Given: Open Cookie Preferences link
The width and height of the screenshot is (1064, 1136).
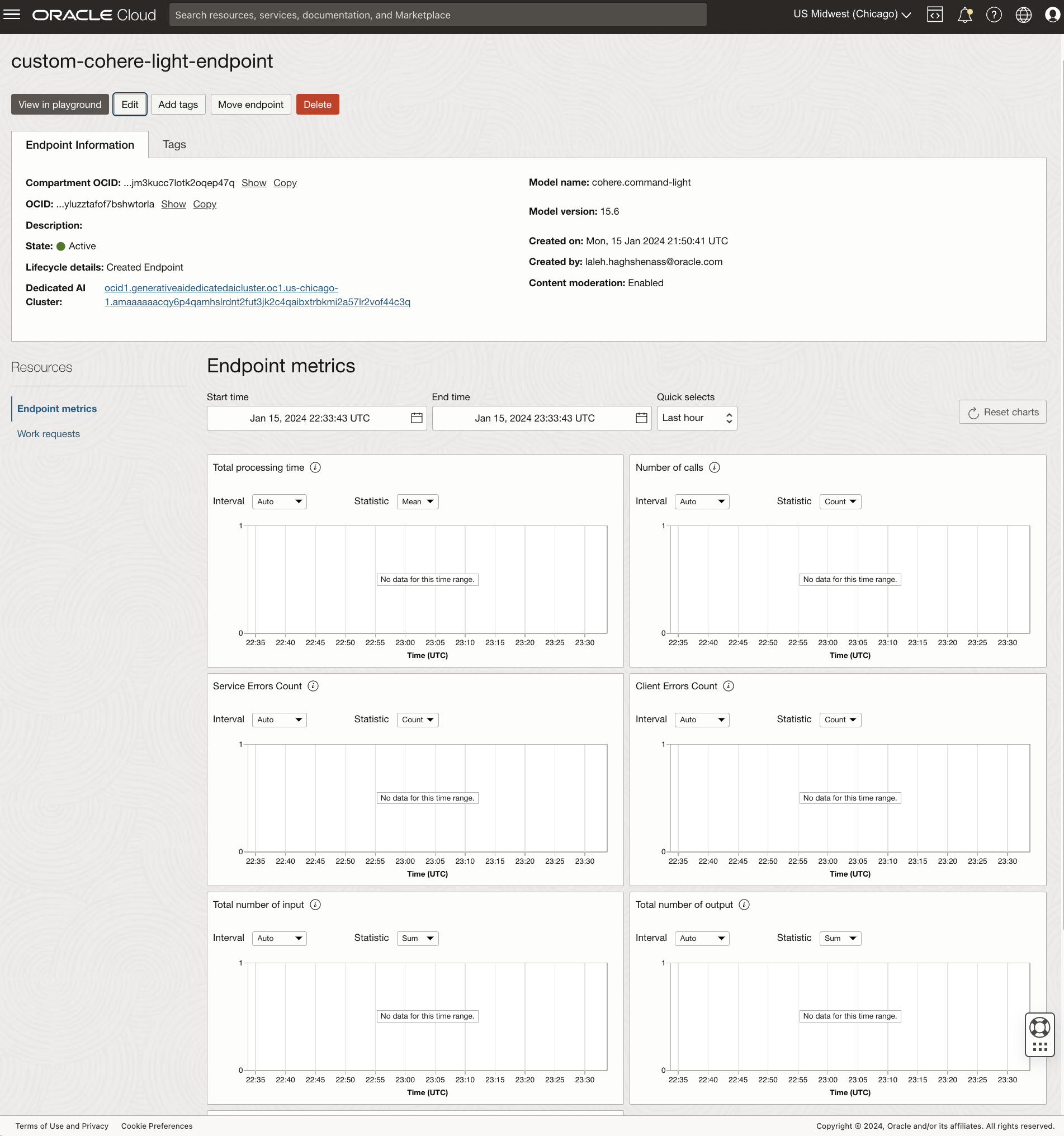Looking at the screenshot, I should [157, 1126].
